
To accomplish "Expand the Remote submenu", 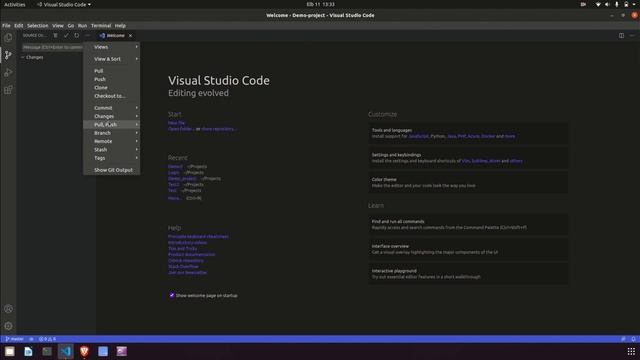I will pyautogui.click(x=111, y=141).
